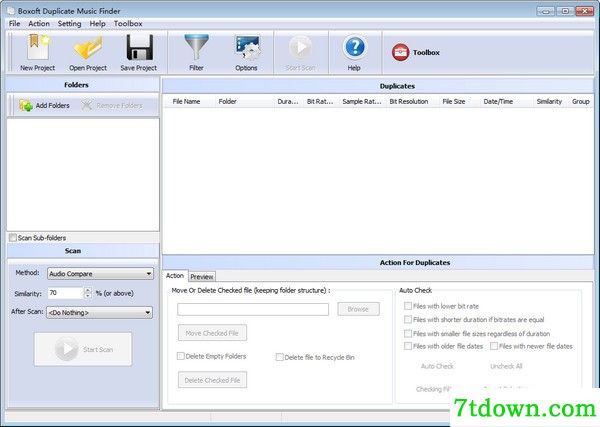Open the Filter funnel tool
Image resolution: width=600 pixels, height=427 pixels.
[x=196, y=52]
